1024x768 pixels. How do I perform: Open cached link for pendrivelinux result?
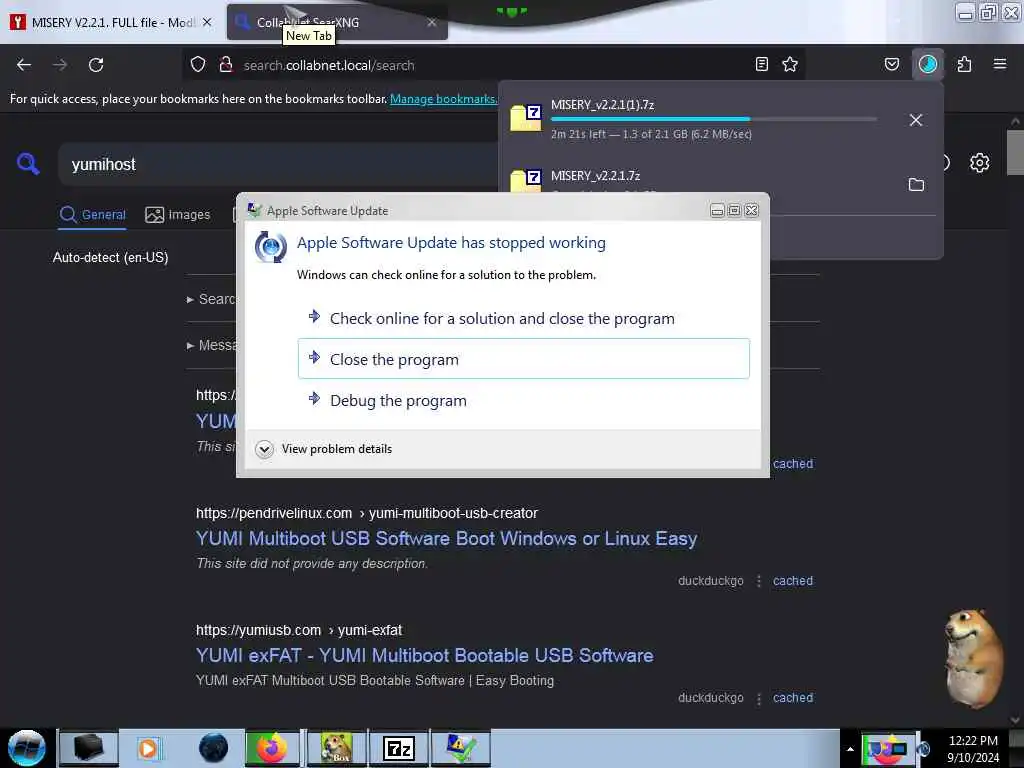tap(793, 581)
